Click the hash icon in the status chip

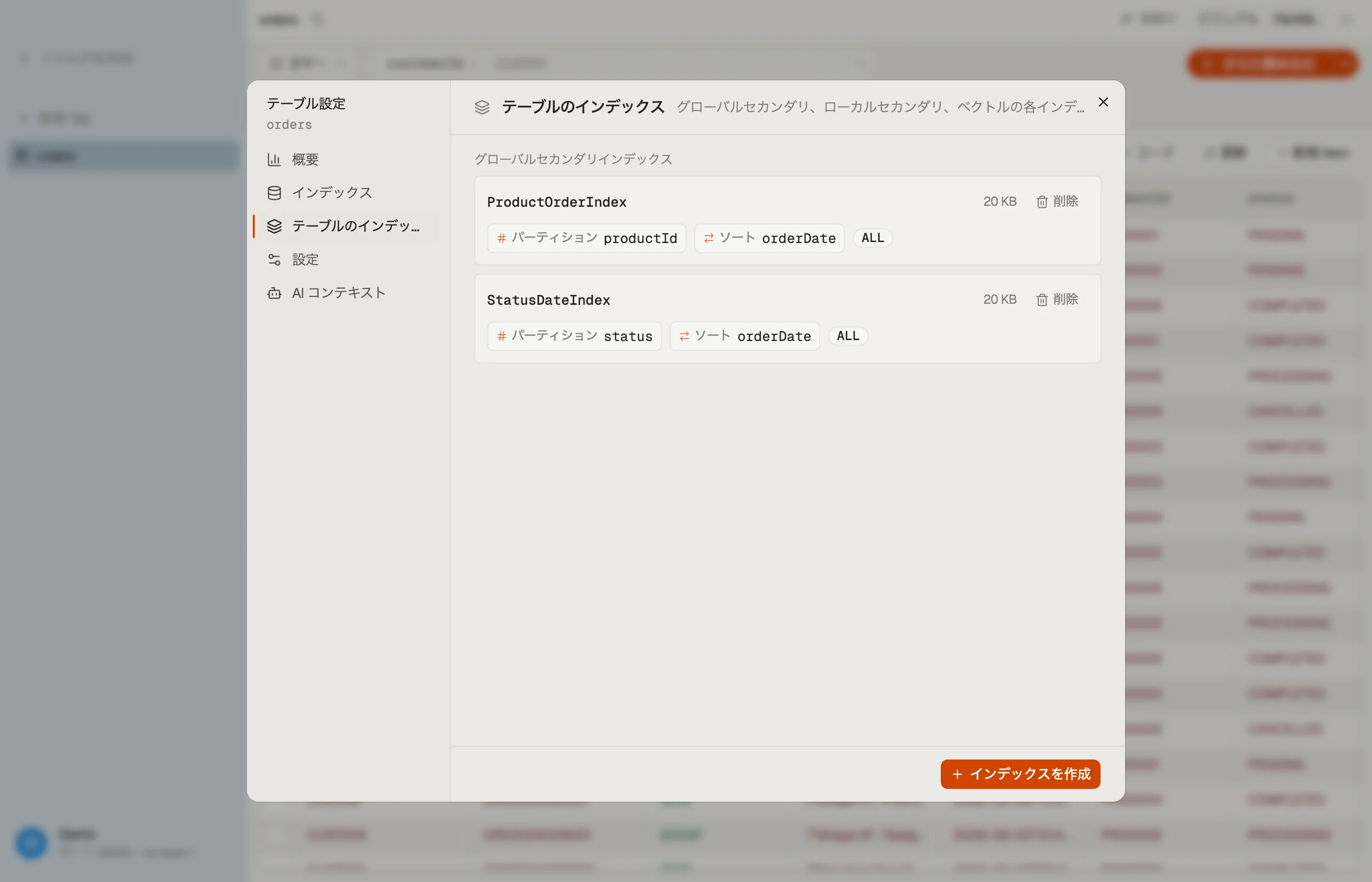[x=501, y=336]
